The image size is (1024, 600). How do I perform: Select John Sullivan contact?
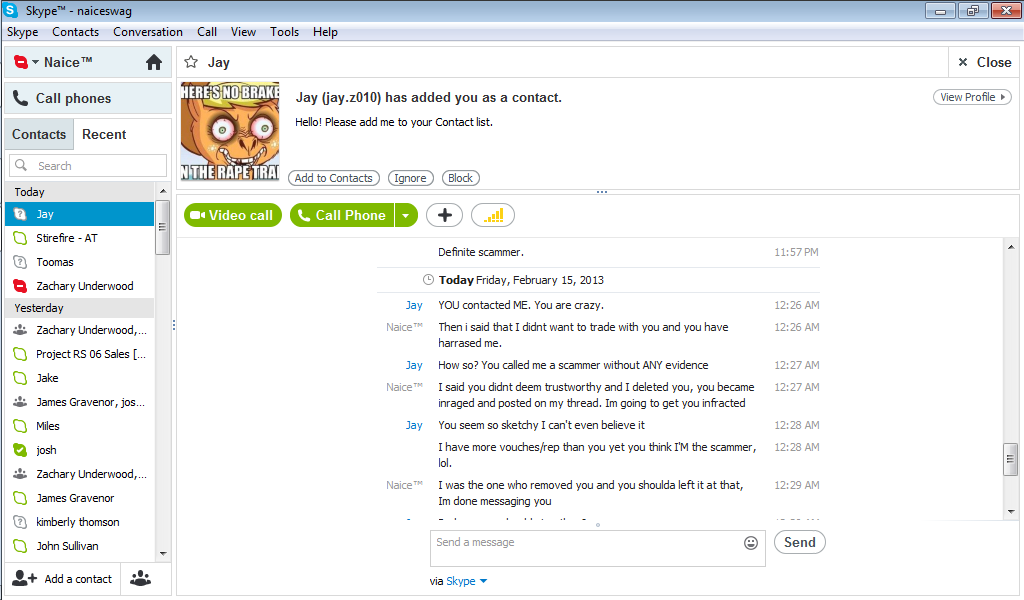pos(80,546)
